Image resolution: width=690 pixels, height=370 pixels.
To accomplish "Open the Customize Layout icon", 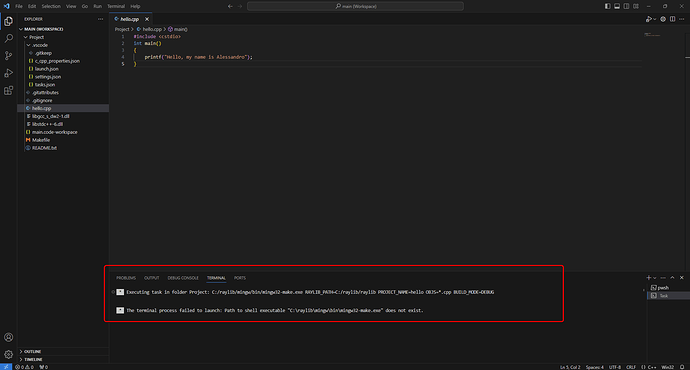I will click(636, 6).
